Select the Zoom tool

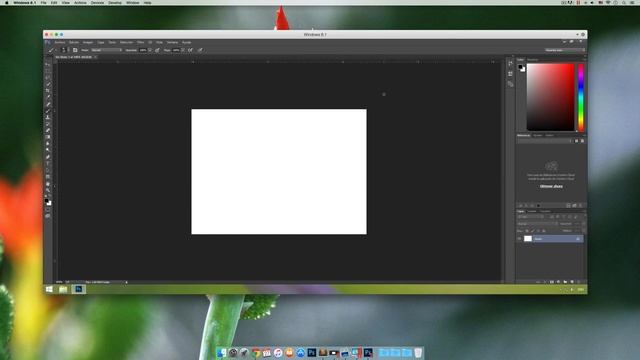coord(48,191)
